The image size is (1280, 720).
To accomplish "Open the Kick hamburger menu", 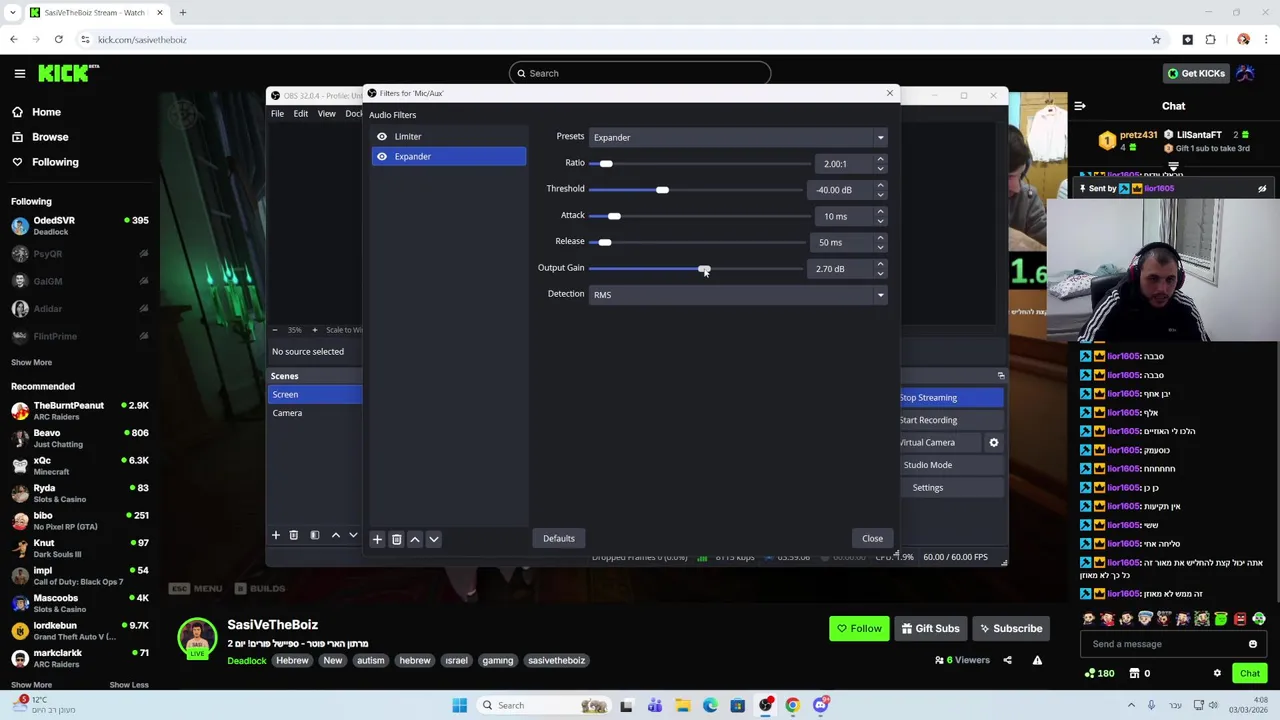I will [19, 73].
